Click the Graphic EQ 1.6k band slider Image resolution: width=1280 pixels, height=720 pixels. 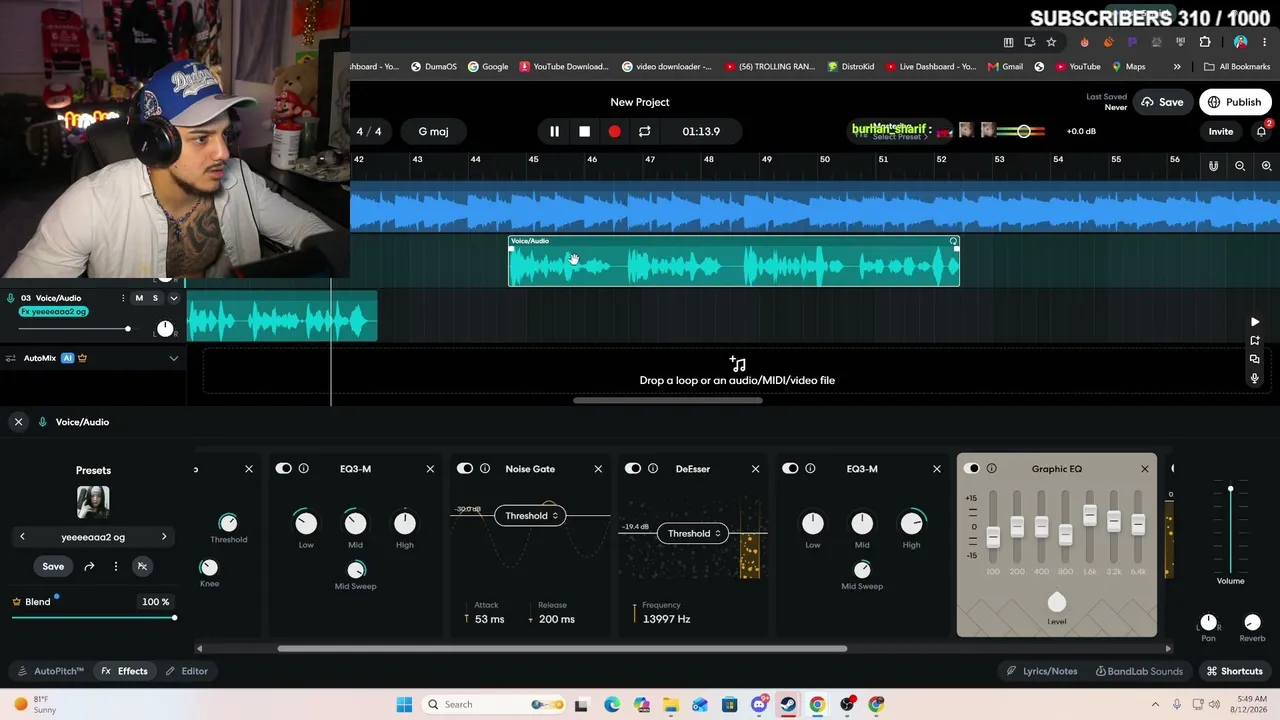pyautogui.click(x=1089, y=517)
